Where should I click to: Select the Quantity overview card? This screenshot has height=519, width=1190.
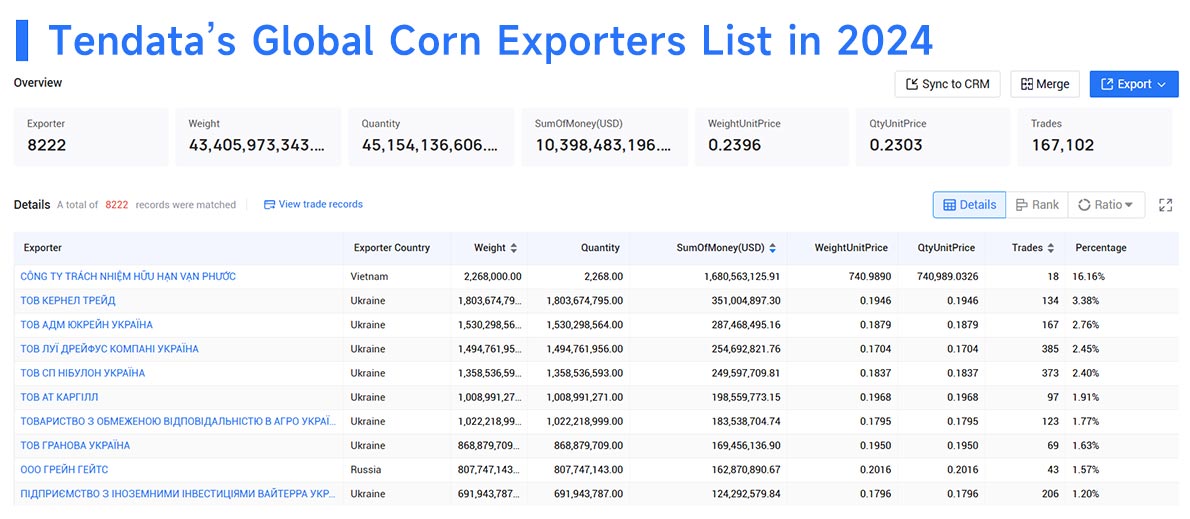pos(431,137)
